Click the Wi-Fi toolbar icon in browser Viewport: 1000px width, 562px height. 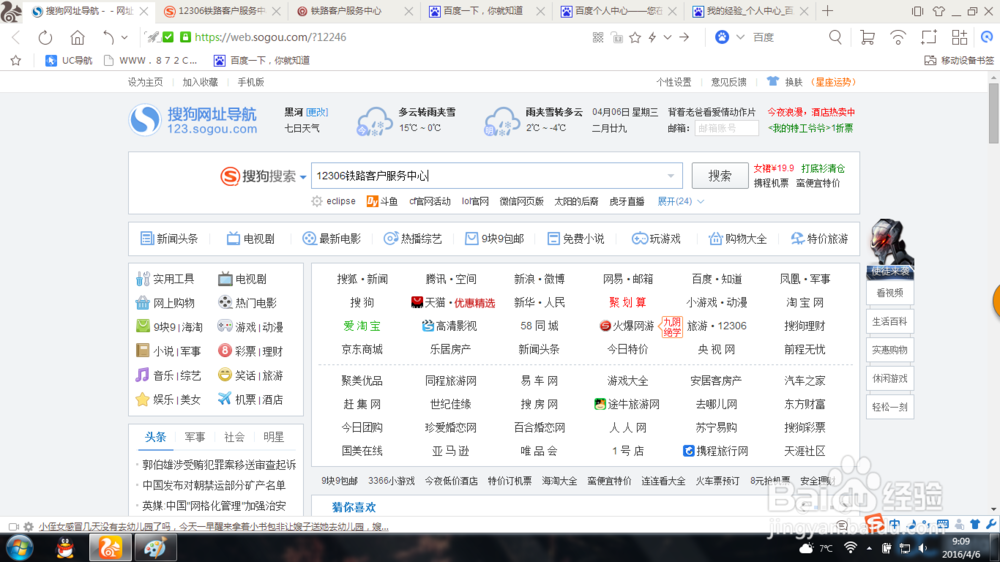coord(898,38)
